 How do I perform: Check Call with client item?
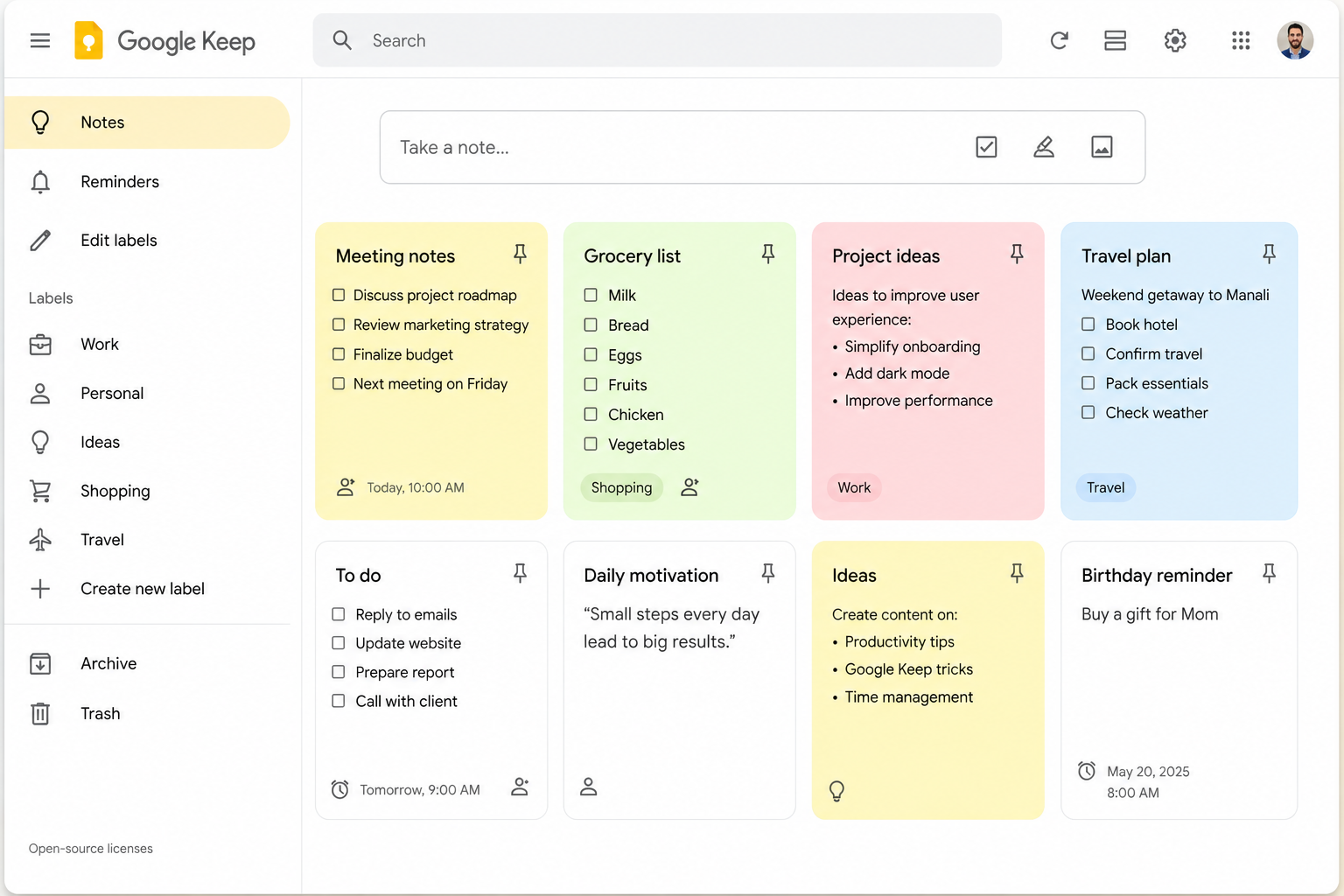(339, 701)
